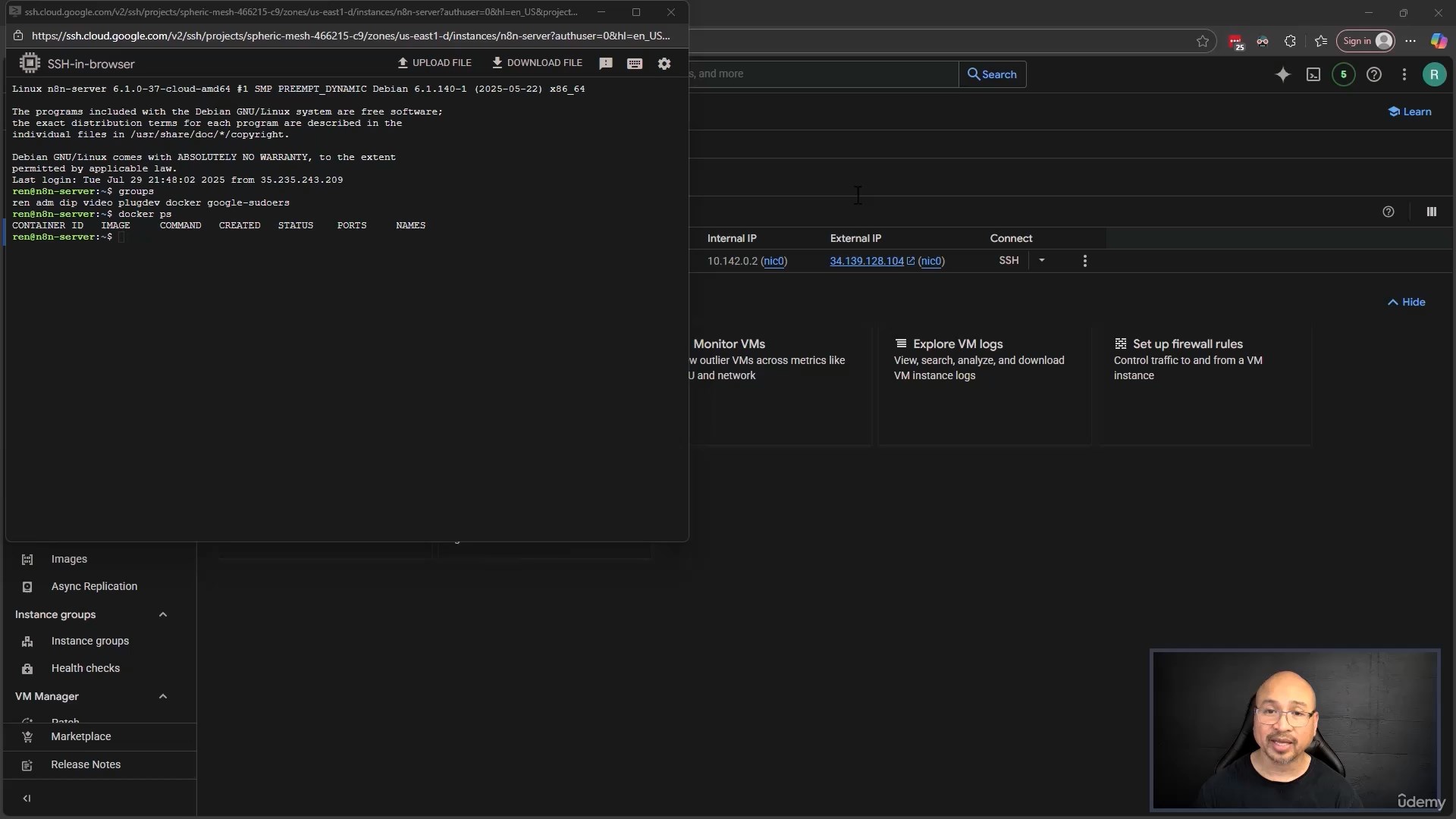Click the collapse sidebar arrow icon
The height and width of the screenshot is (819, 1456).
(27, 799)
